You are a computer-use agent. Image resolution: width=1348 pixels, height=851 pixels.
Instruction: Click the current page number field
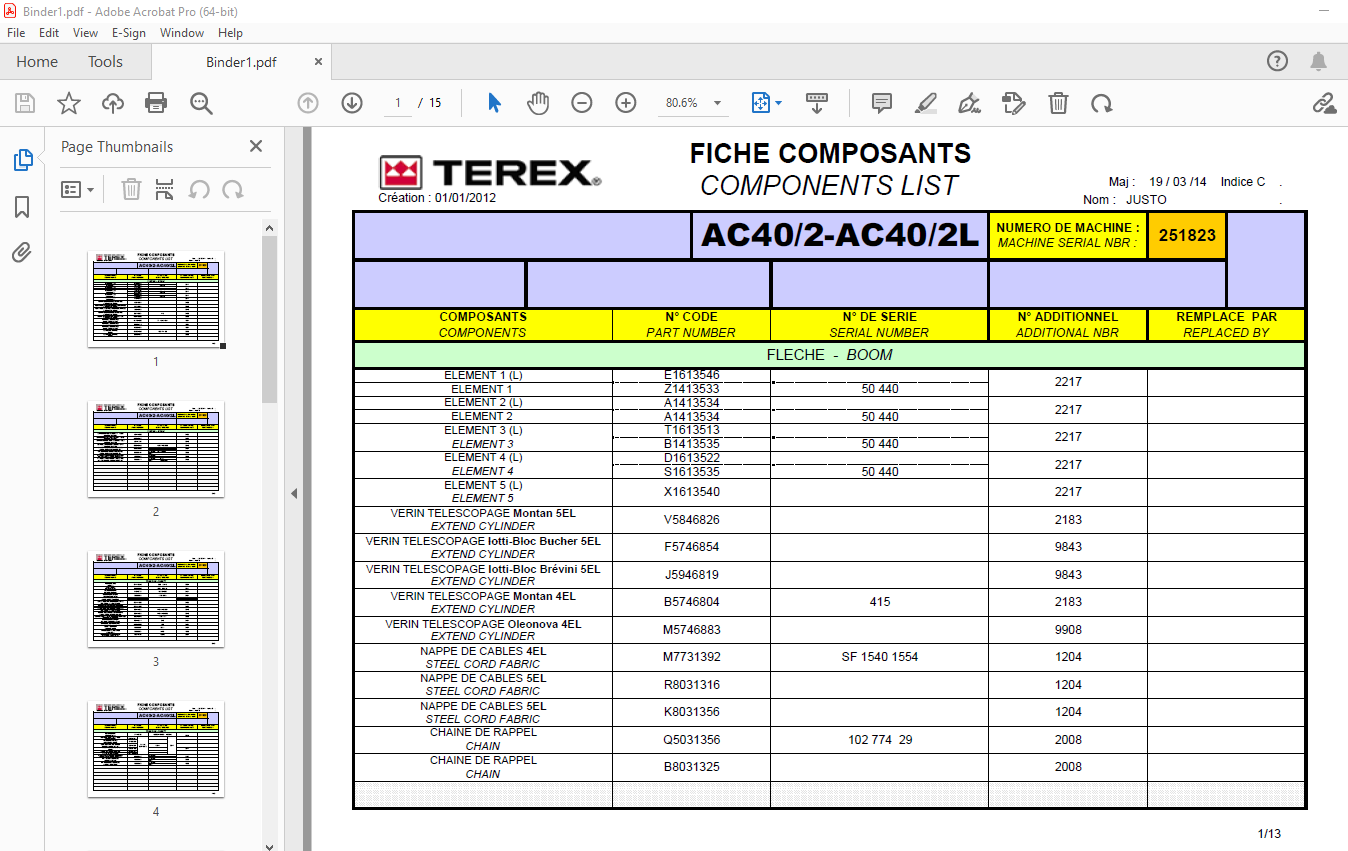coord(398,103)
